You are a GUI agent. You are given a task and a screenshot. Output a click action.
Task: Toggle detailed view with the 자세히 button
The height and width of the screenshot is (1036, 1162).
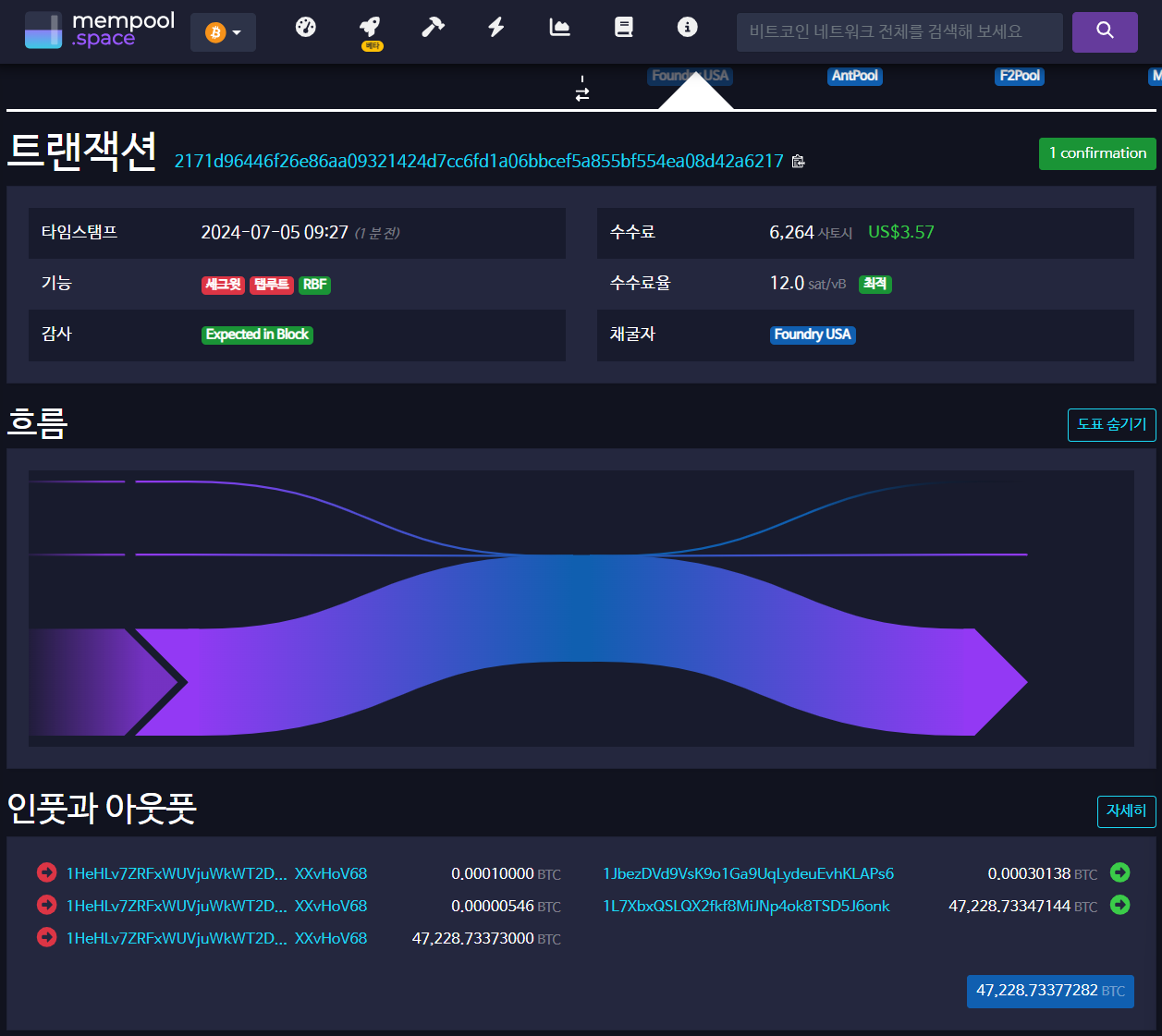1126,811
